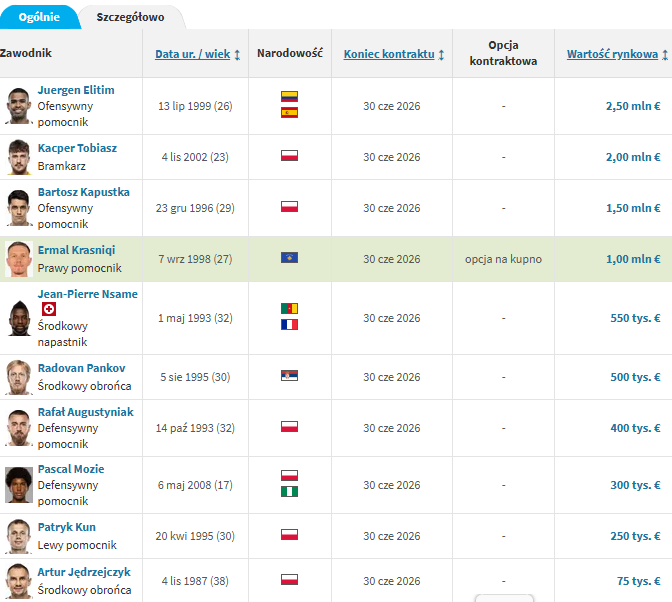The image size is (672, 602).
Task: Open Rafał Augustyniak player profile
Action: [86, 412]
